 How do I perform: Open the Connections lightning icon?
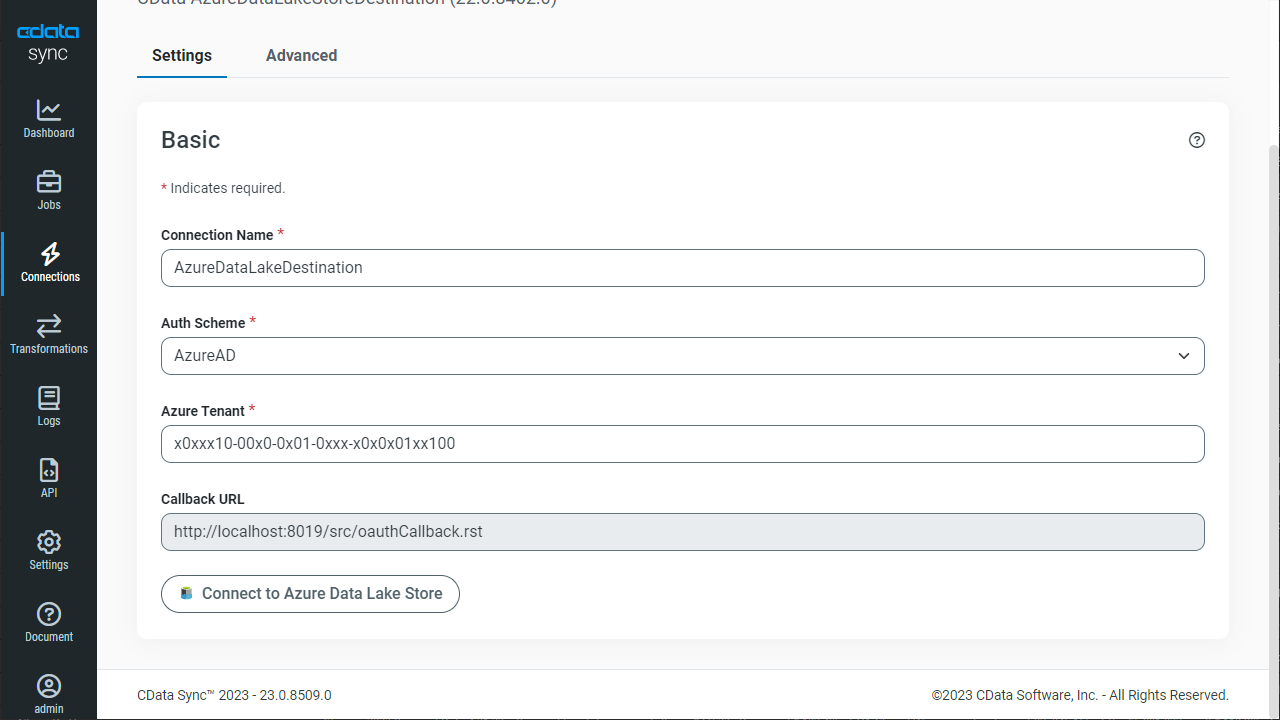tap(49, 254)
